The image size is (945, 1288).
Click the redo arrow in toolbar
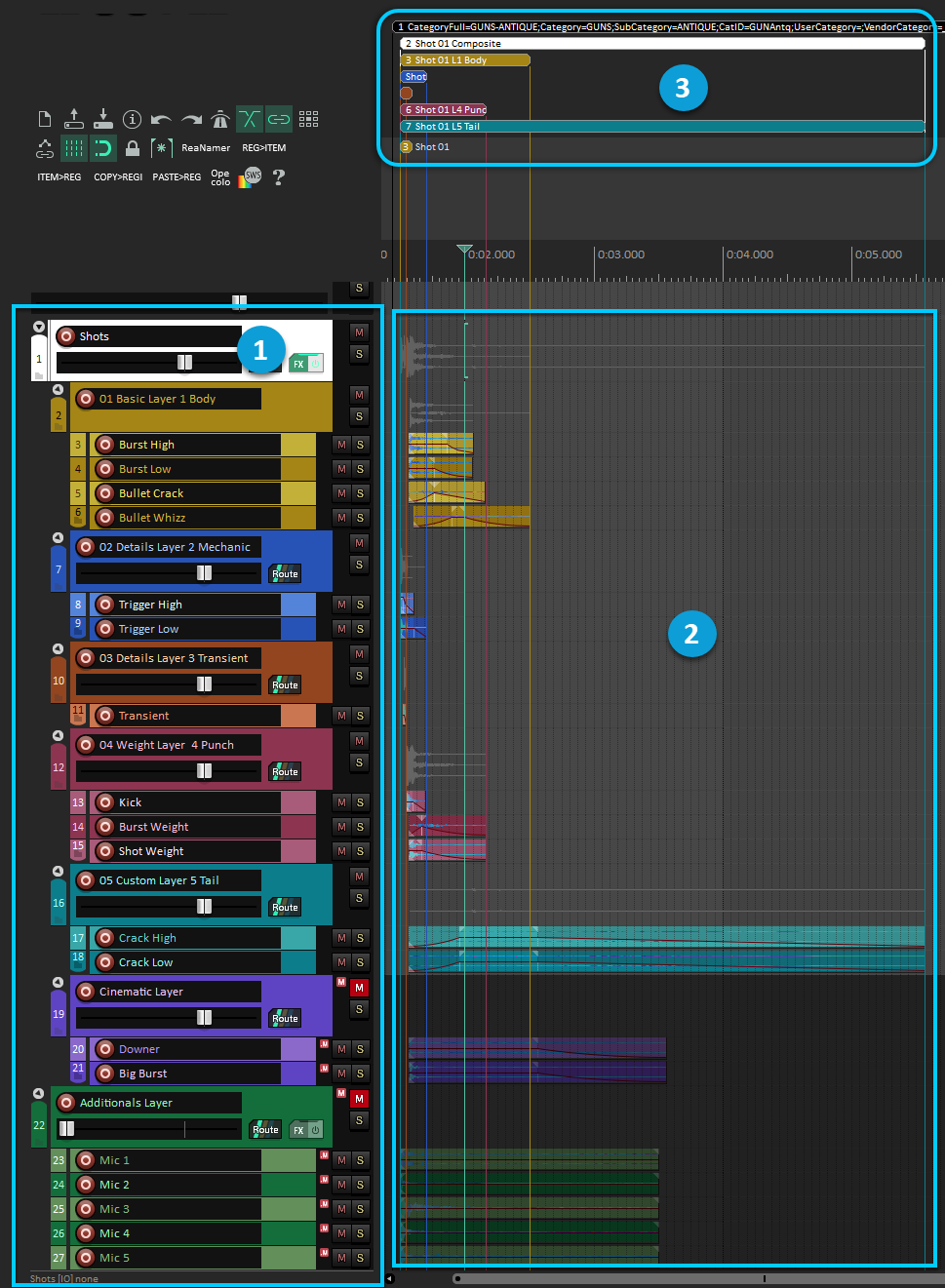coord(191,119)
